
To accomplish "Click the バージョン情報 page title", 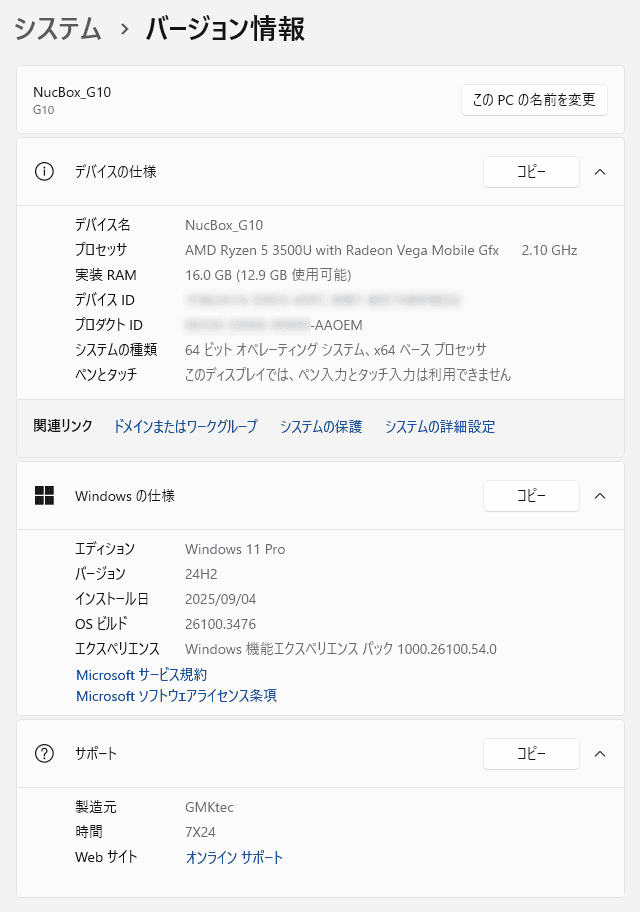I will tap(225, 29).
